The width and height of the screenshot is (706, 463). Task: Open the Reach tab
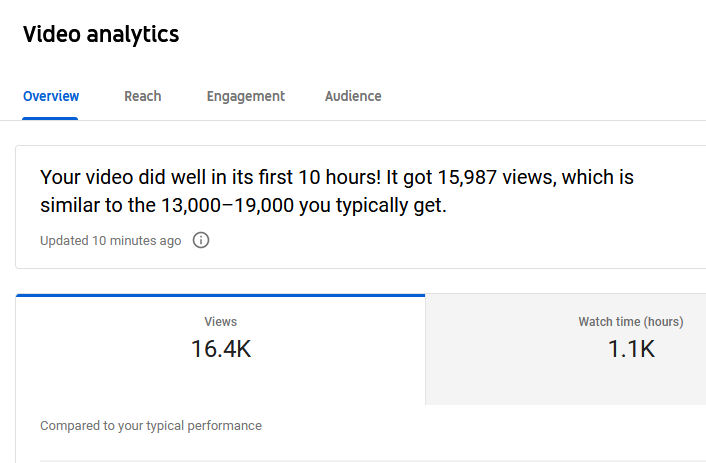tap(142, 97)
